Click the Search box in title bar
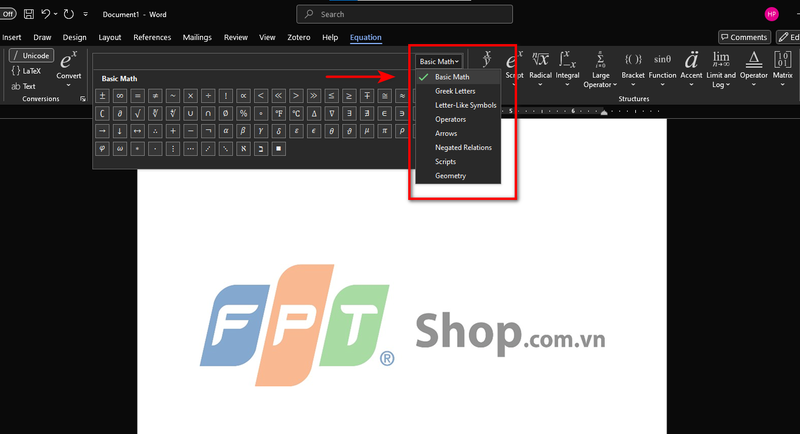 coord(405,14)
